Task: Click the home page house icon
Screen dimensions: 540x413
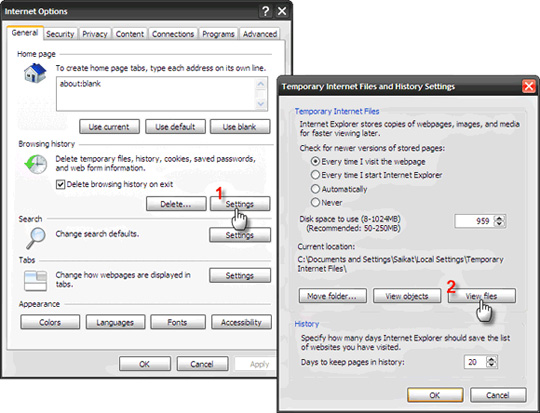Action: (35, 73)
